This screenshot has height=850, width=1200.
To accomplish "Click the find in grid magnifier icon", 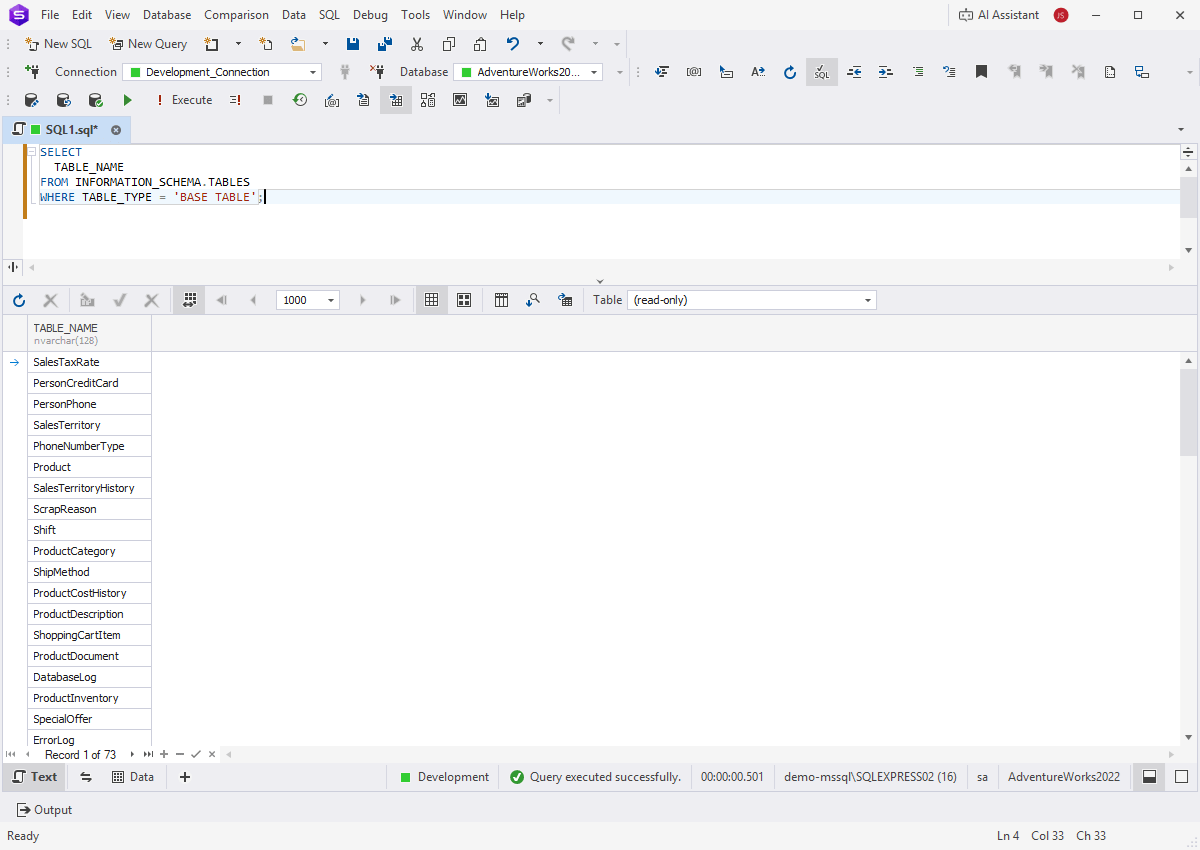I will (534, 300).
